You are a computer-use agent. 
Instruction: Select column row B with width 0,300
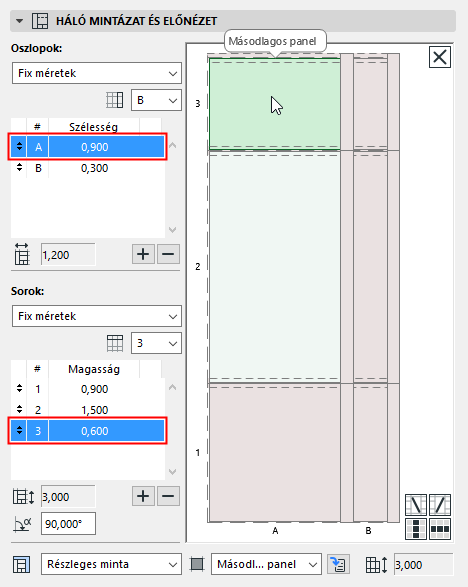click(x=88, y=168)
